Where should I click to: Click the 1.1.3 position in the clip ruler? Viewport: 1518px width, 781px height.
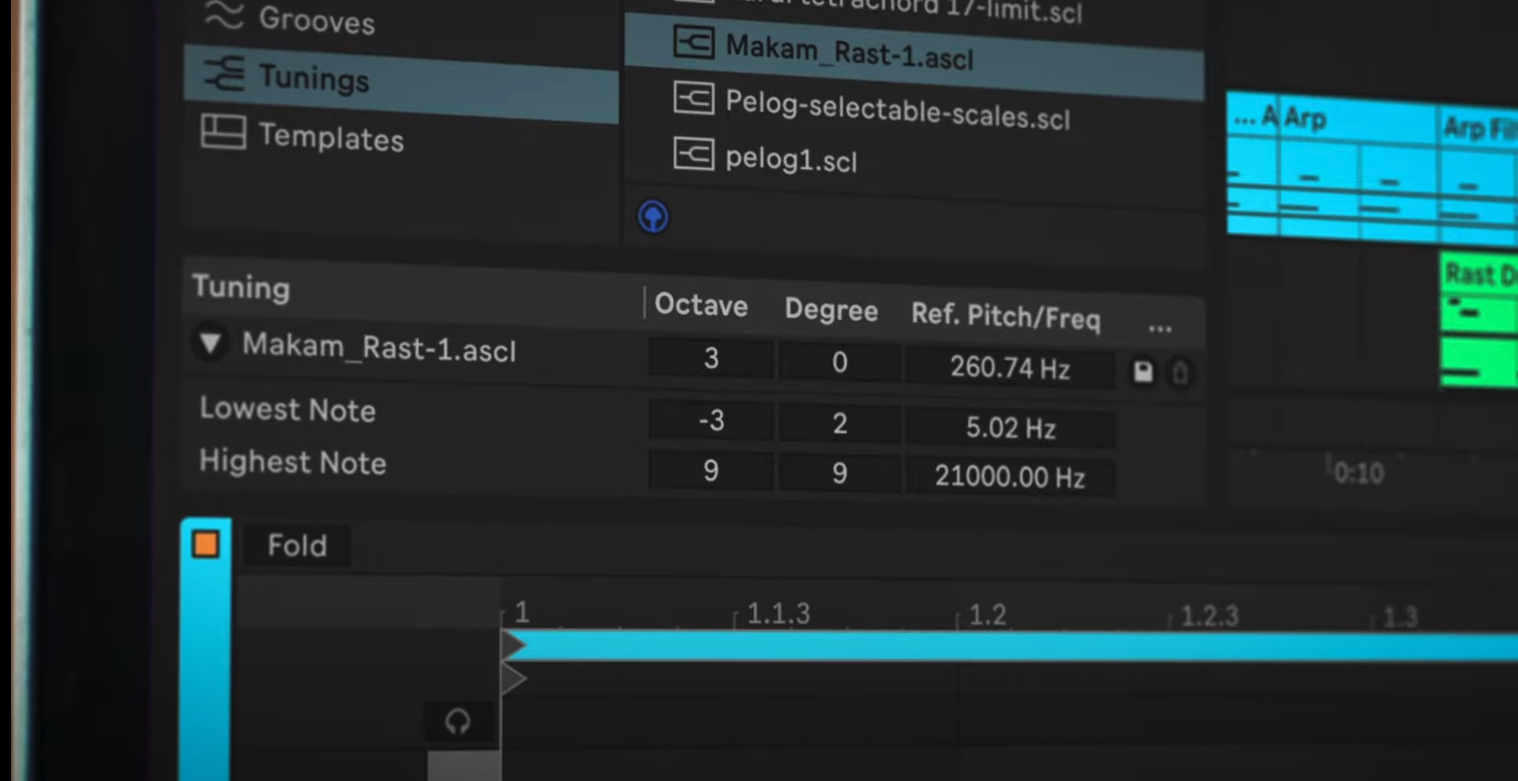(778, 613)
